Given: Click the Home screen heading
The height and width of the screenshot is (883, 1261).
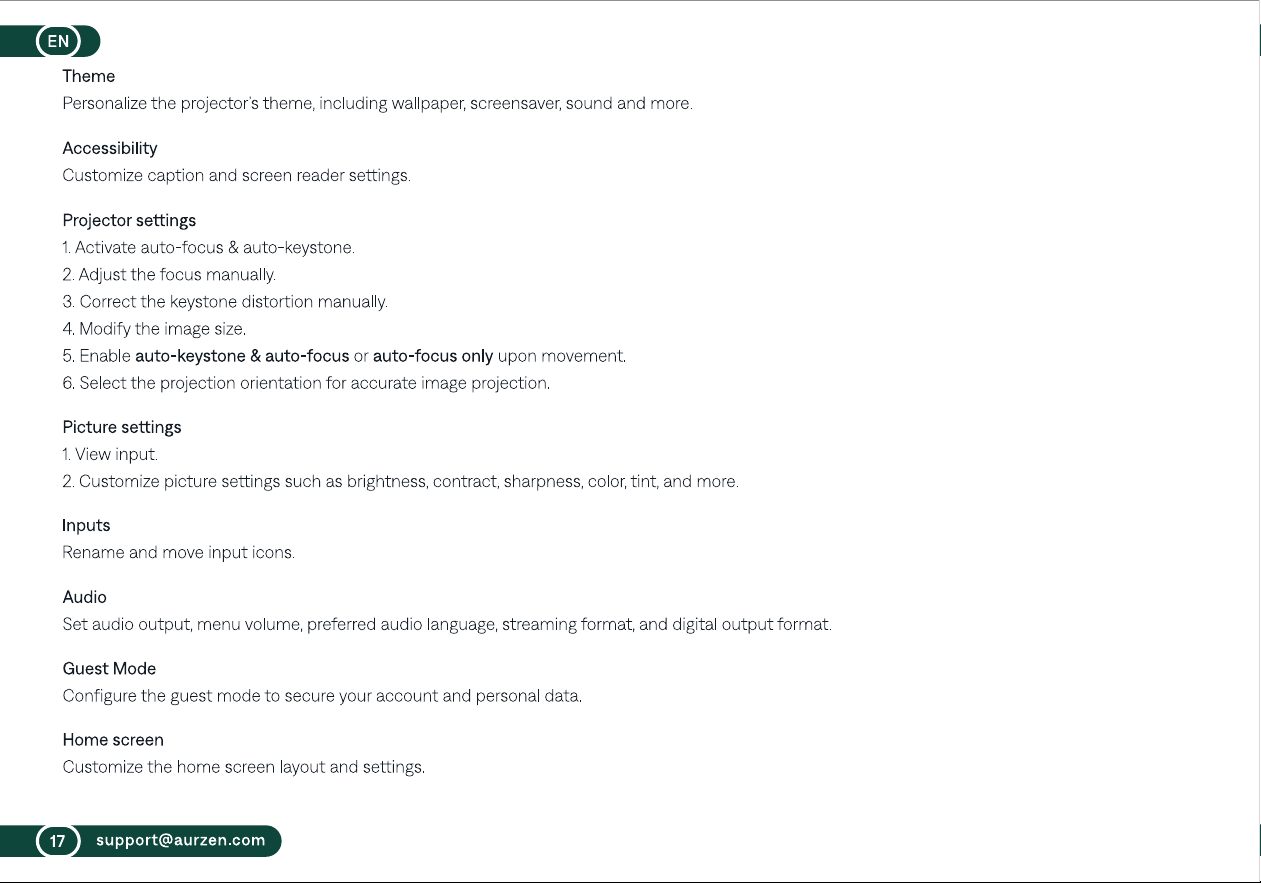Looking at the screenshot, I should 113,740.
